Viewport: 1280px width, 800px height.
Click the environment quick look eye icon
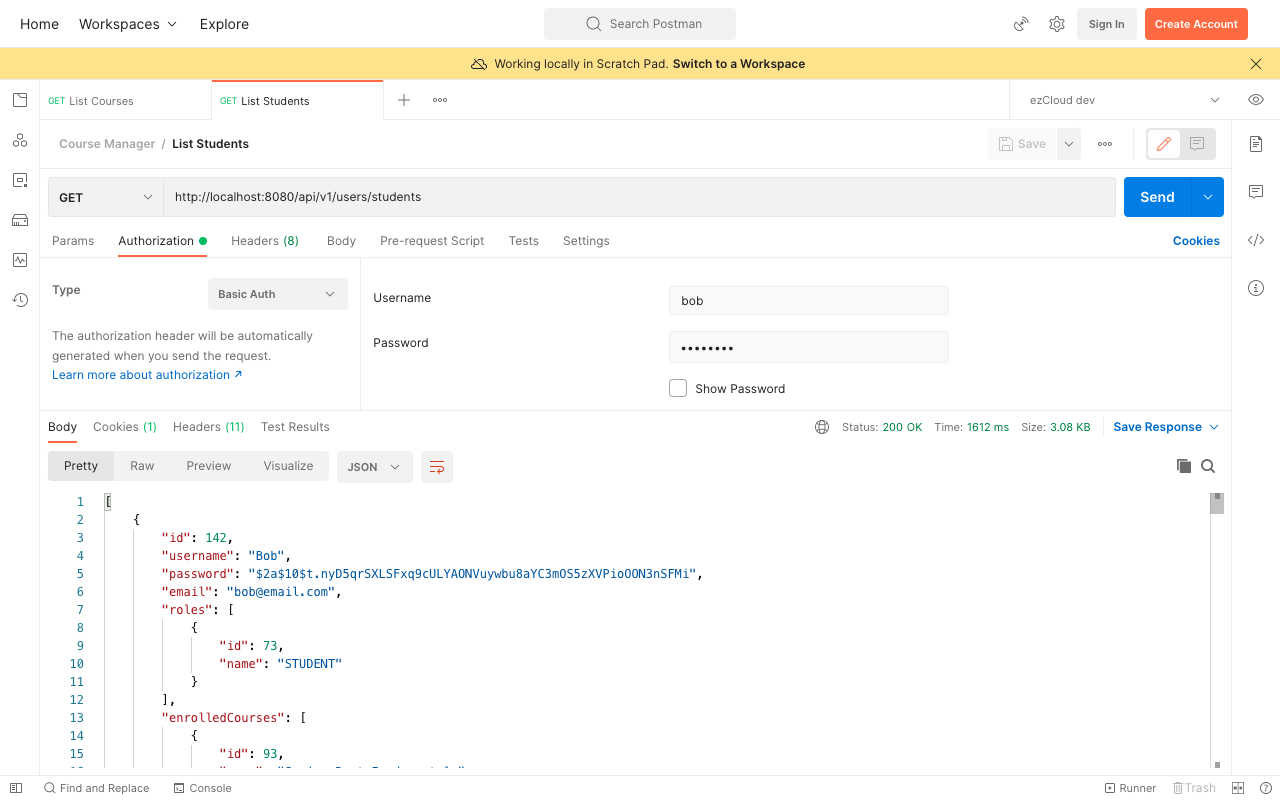(1256, 100)
